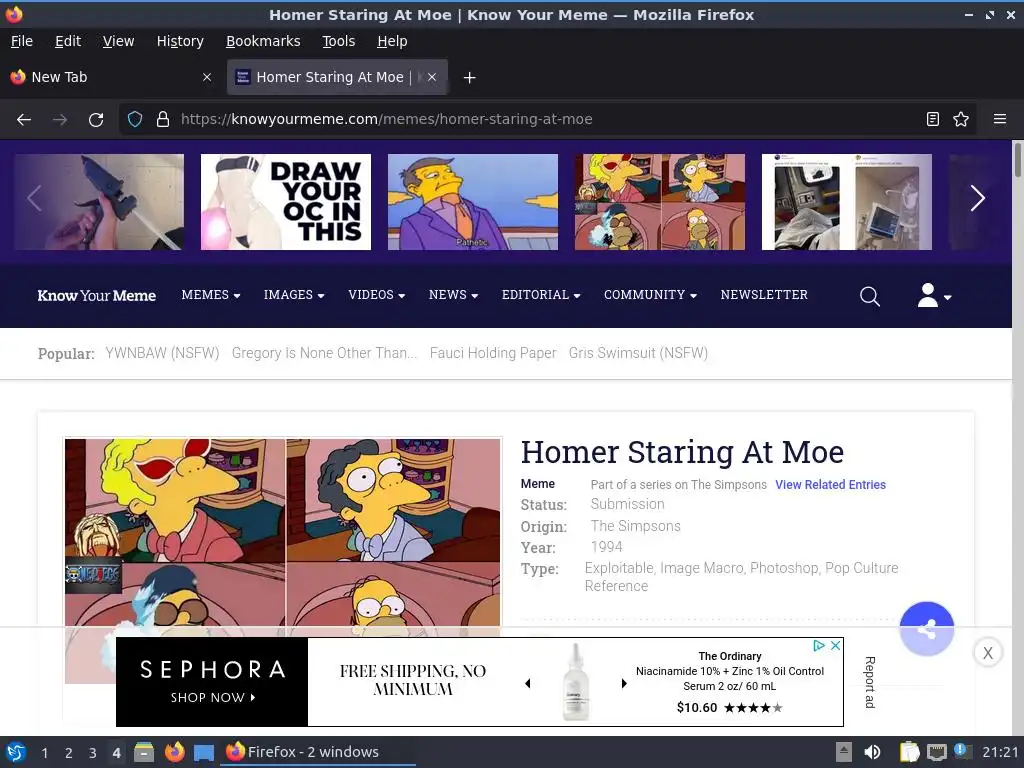This screenshot has height=768, width=1024.
Task: Open the file manager taskbar icon
Action: (144, 752)
